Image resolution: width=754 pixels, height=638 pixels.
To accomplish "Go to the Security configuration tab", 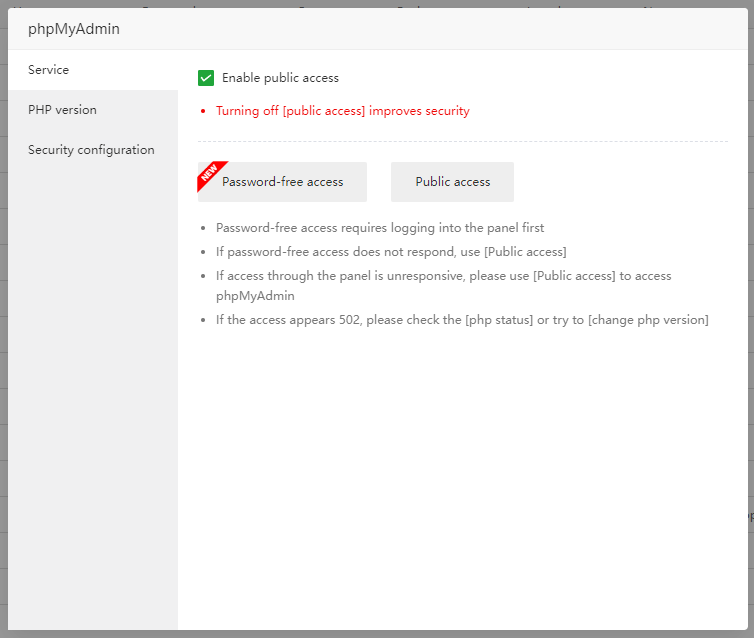I will click(x=91, y=150).
